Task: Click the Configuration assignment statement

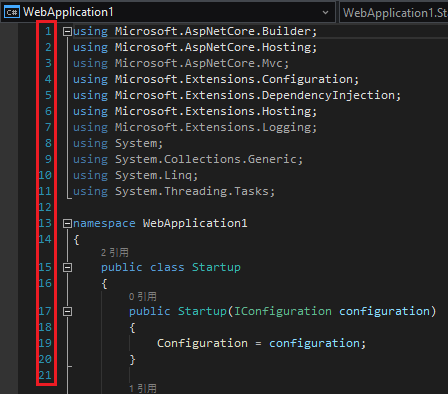Action: (x=261, y=343)
